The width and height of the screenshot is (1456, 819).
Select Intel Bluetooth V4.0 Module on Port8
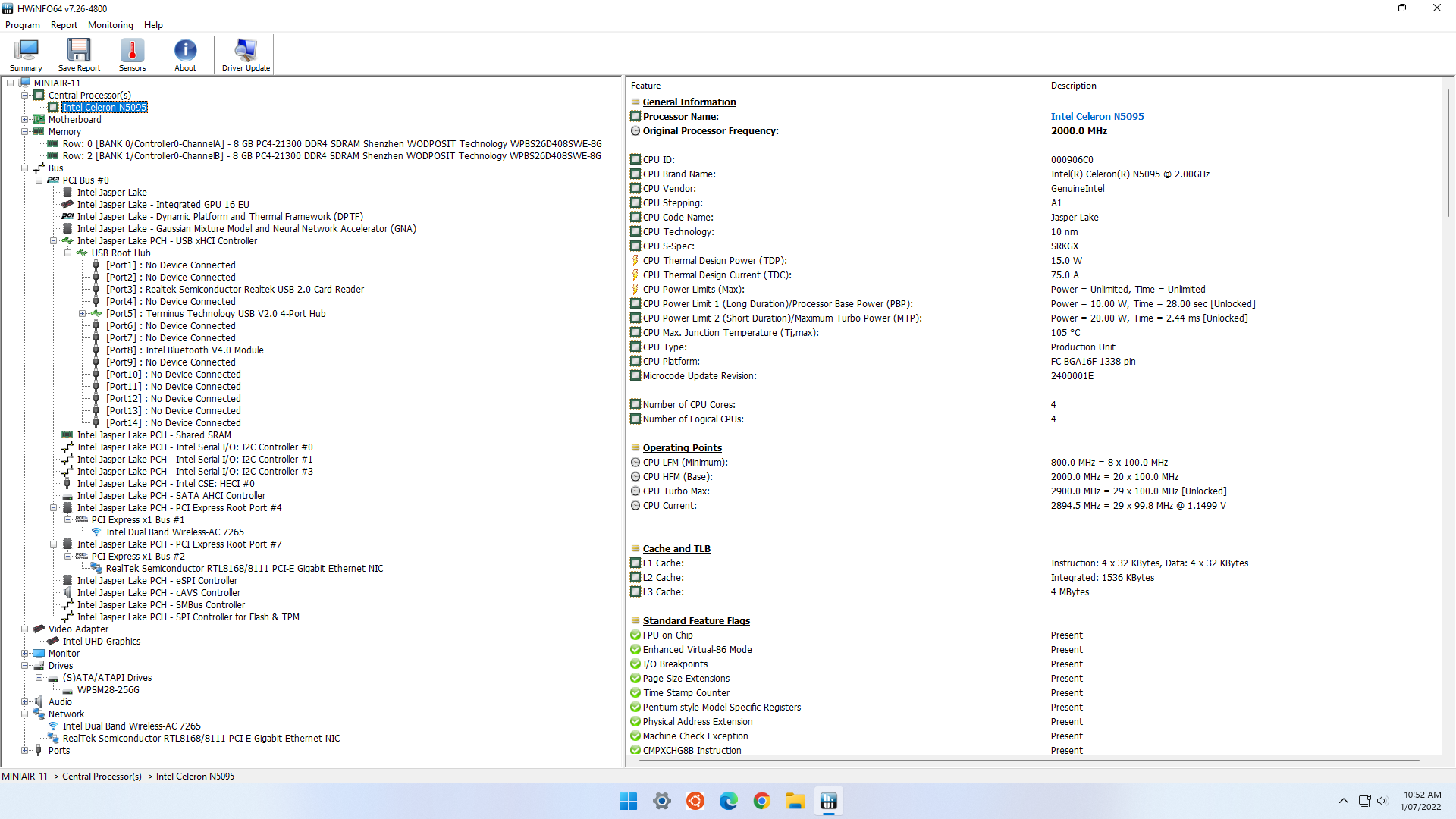pyautogui.click(x=185, y=350)
